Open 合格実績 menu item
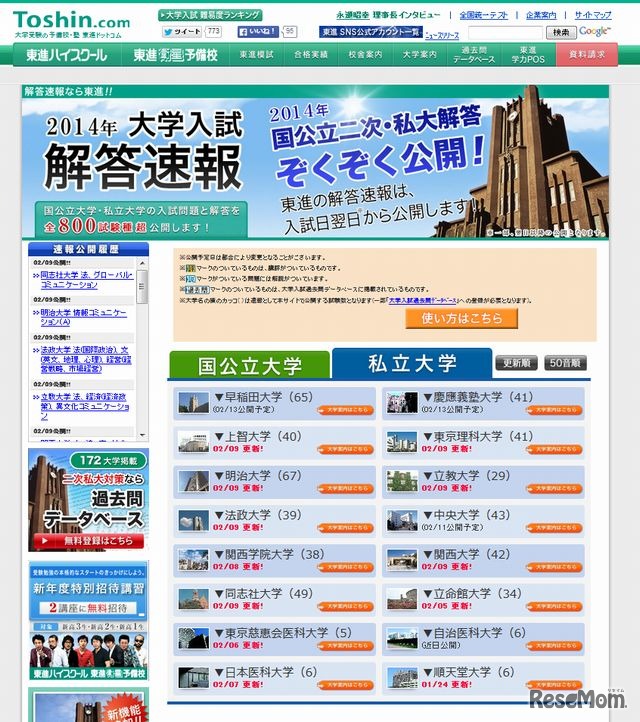Screen dimensions: 640x722 point(311,55)
